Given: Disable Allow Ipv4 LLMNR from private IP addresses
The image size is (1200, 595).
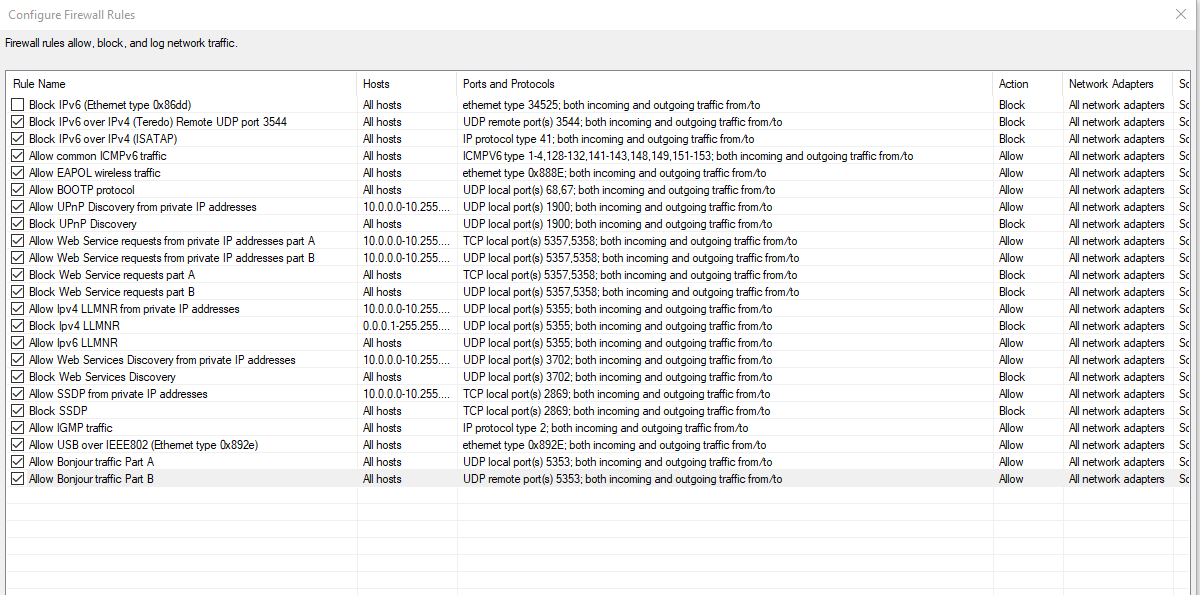Looking at the screenshot, I should coord(17,309).
